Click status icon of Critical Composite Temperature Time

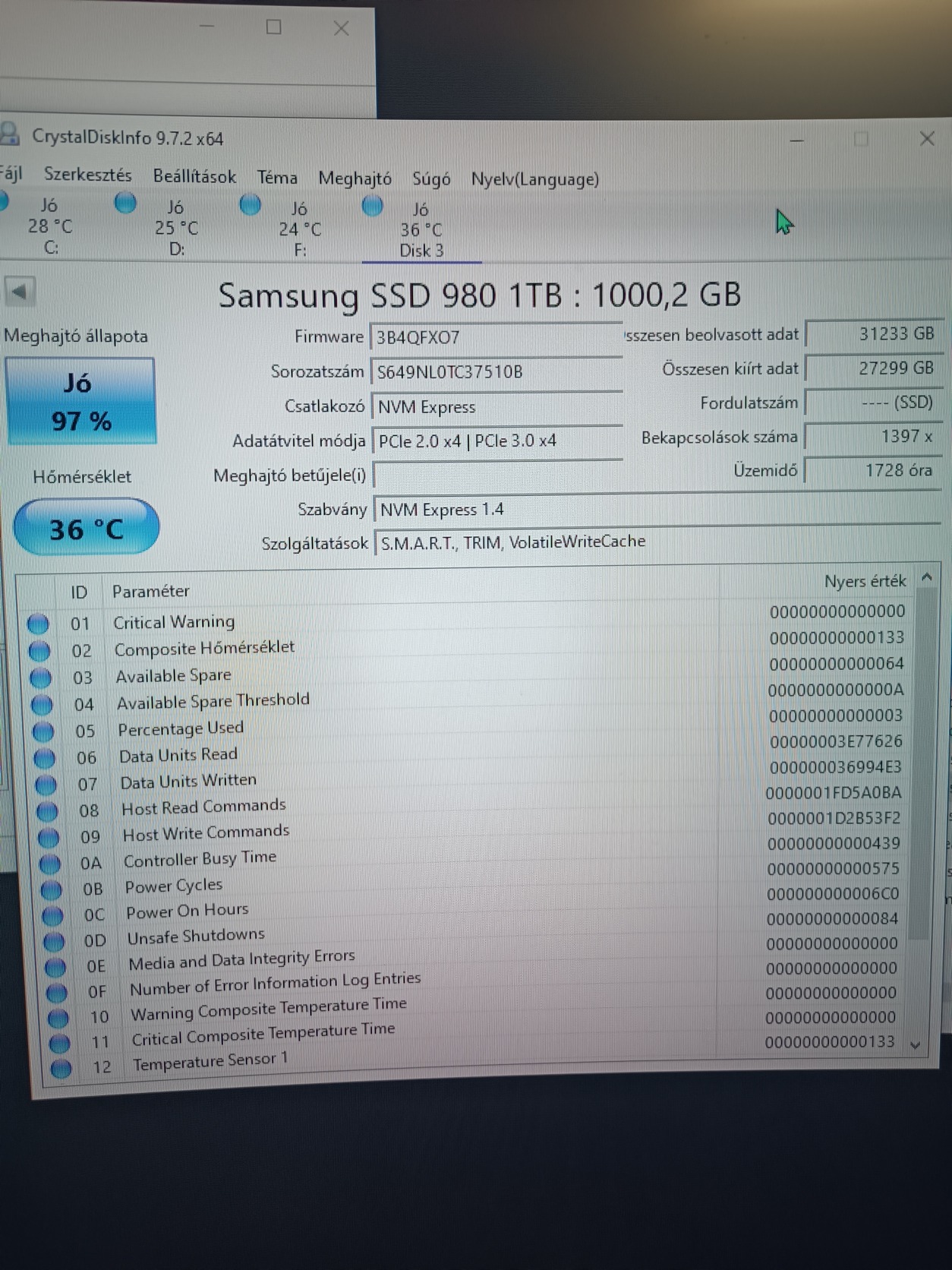[x=59, y=1043]
